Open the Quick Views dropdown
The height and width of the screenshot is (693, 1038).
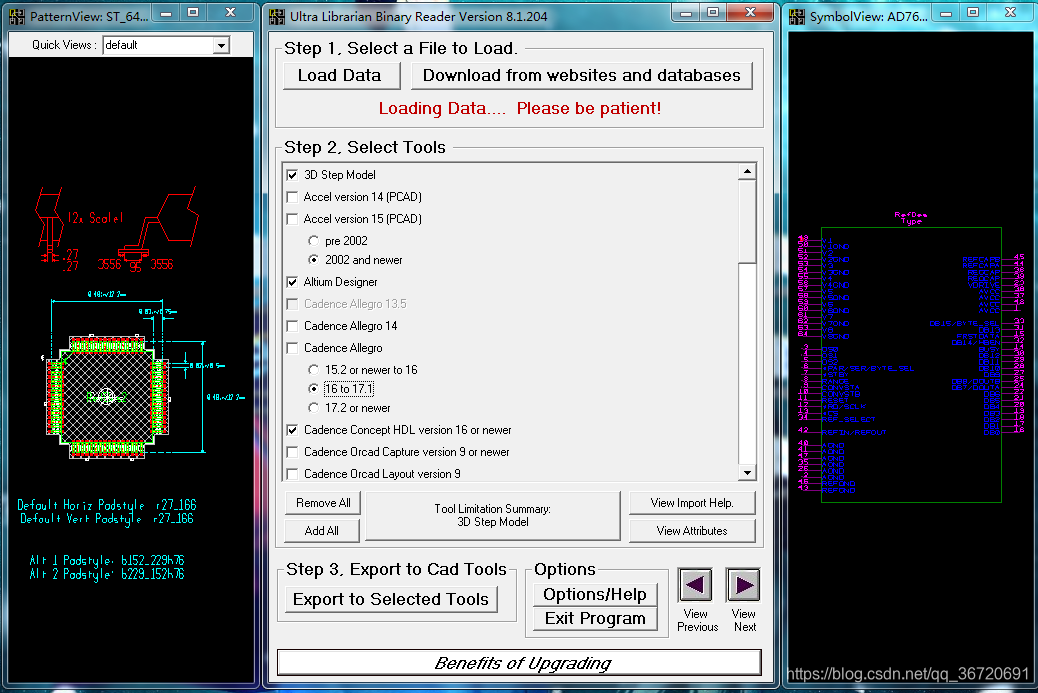[x=221, y=45]
